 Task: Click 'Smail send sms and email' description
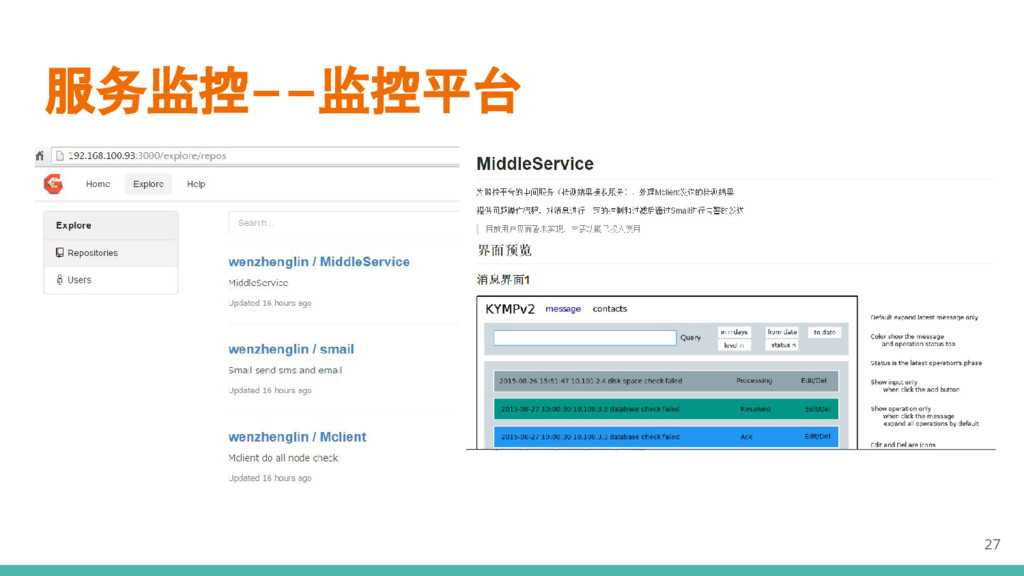(285, 370)
